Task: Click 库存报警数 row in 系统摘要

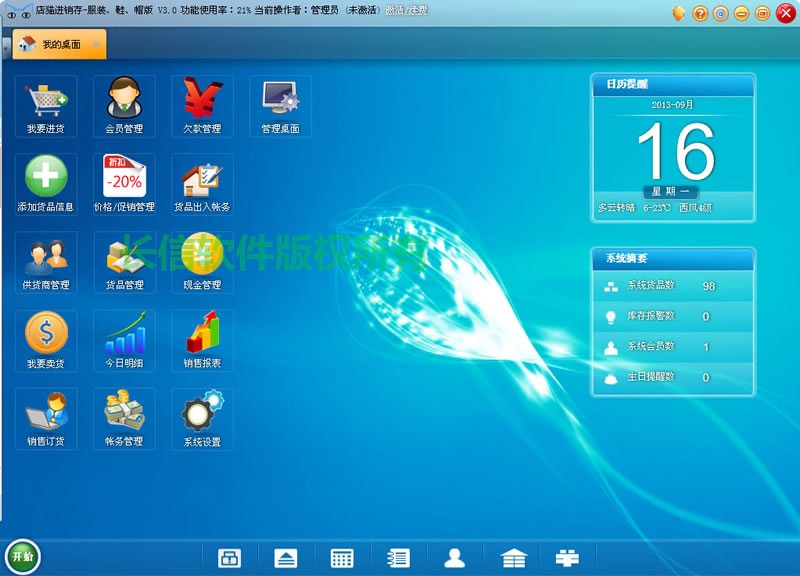Action: (673, 316)
